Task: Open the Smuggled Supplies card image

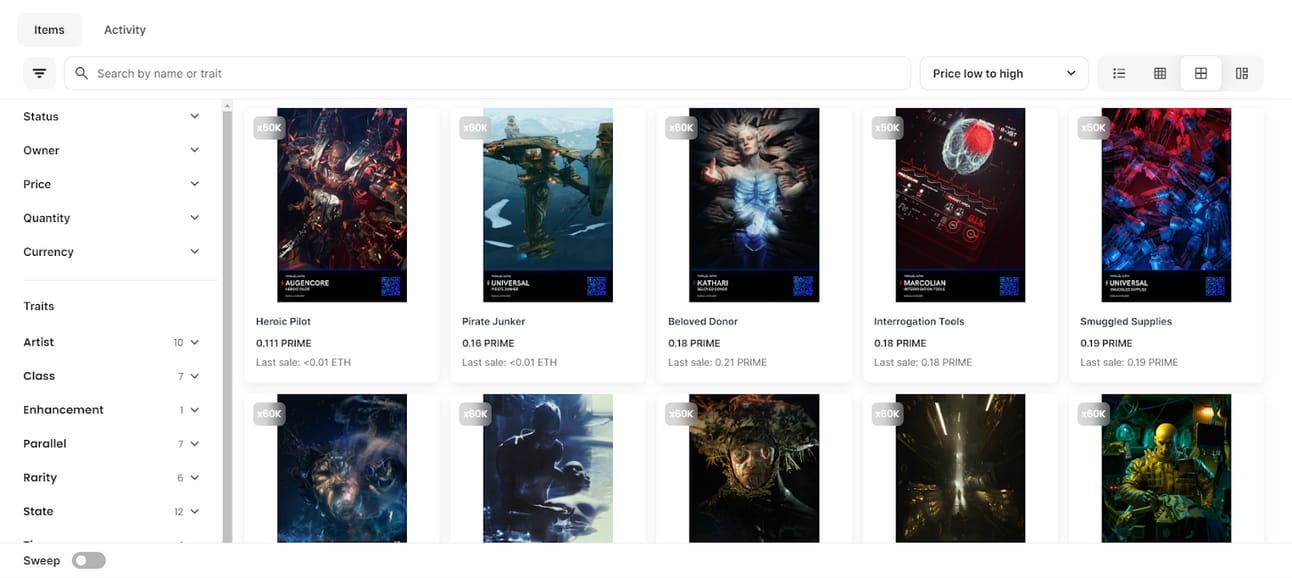Action: tap(1166, 205)
